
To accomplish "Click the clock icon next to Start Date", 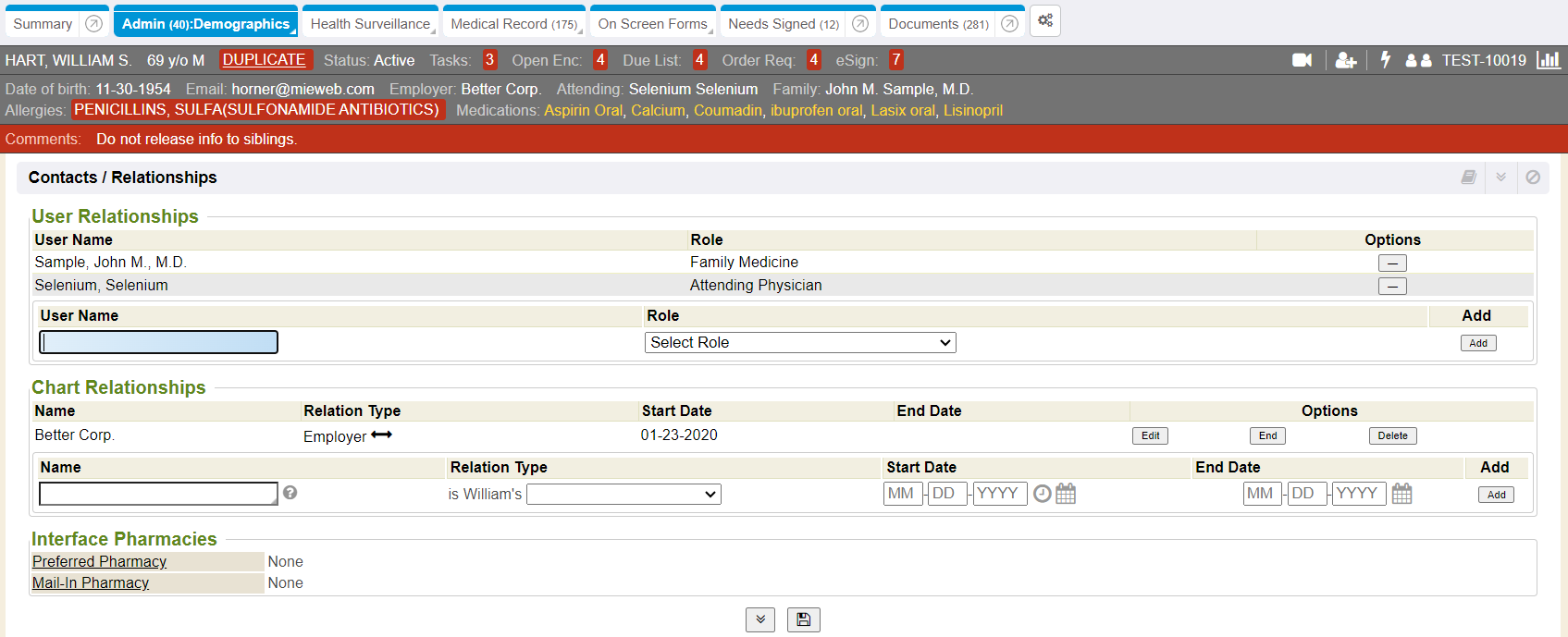I will tap(1042, 494).
